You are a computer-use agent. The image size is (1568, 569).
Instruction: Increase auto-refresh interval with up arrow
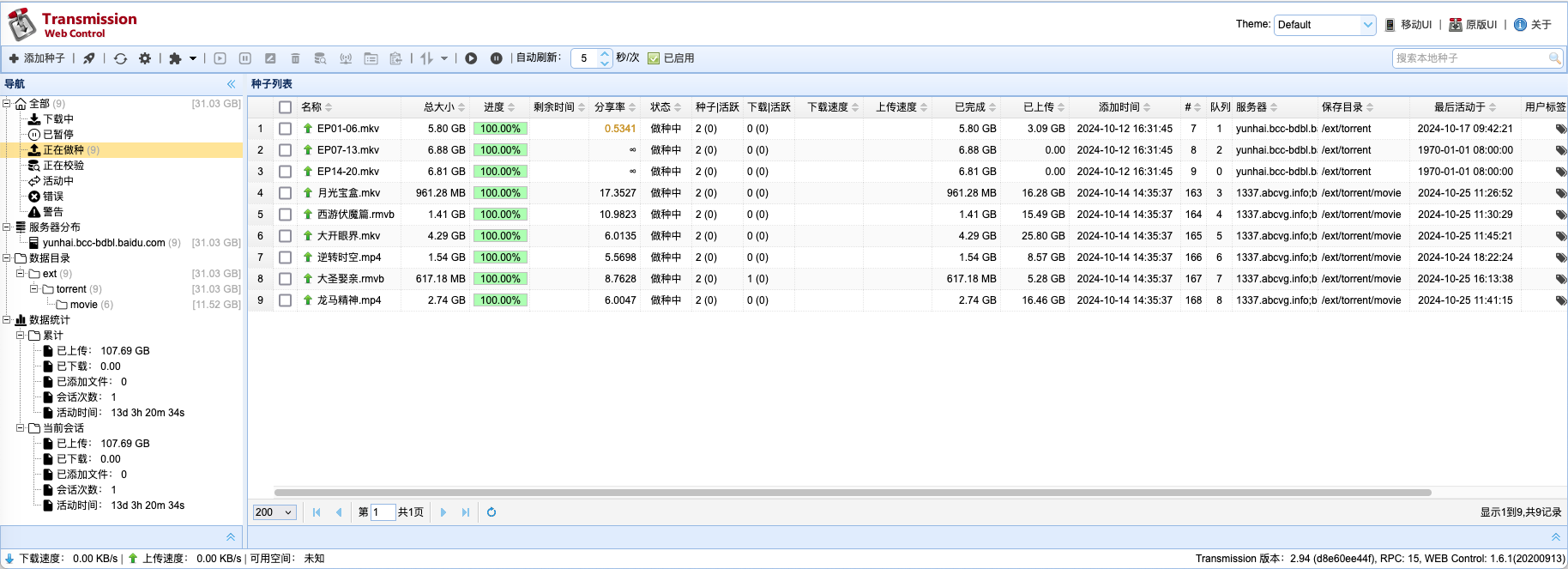(x=605, y=53)
